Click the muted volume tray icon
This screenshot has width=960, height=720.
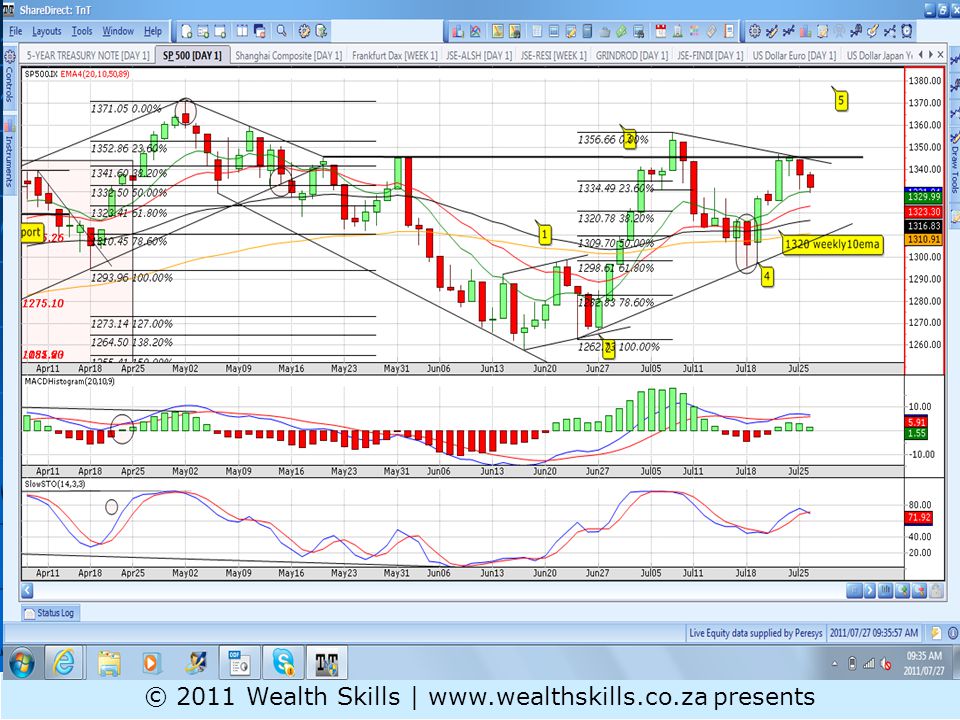[885, 664]
